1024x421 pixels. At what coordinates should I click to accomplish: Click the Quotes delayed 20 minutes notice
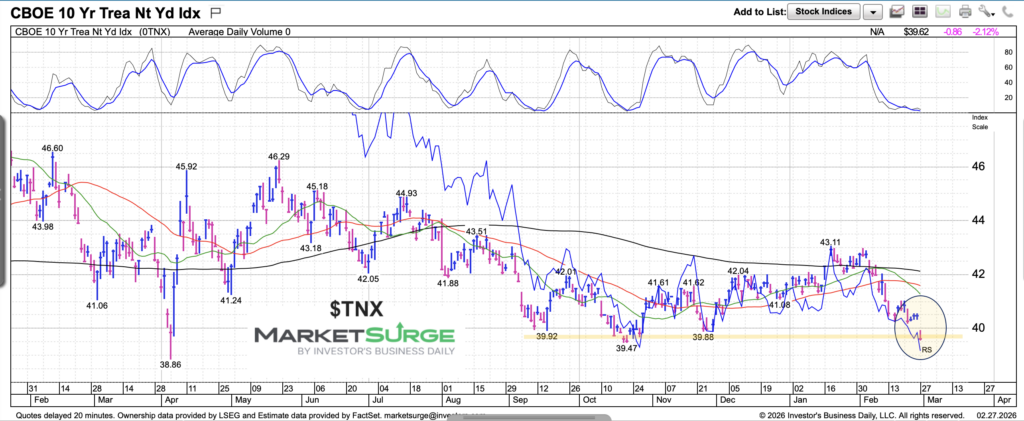(x=69, y=414)
